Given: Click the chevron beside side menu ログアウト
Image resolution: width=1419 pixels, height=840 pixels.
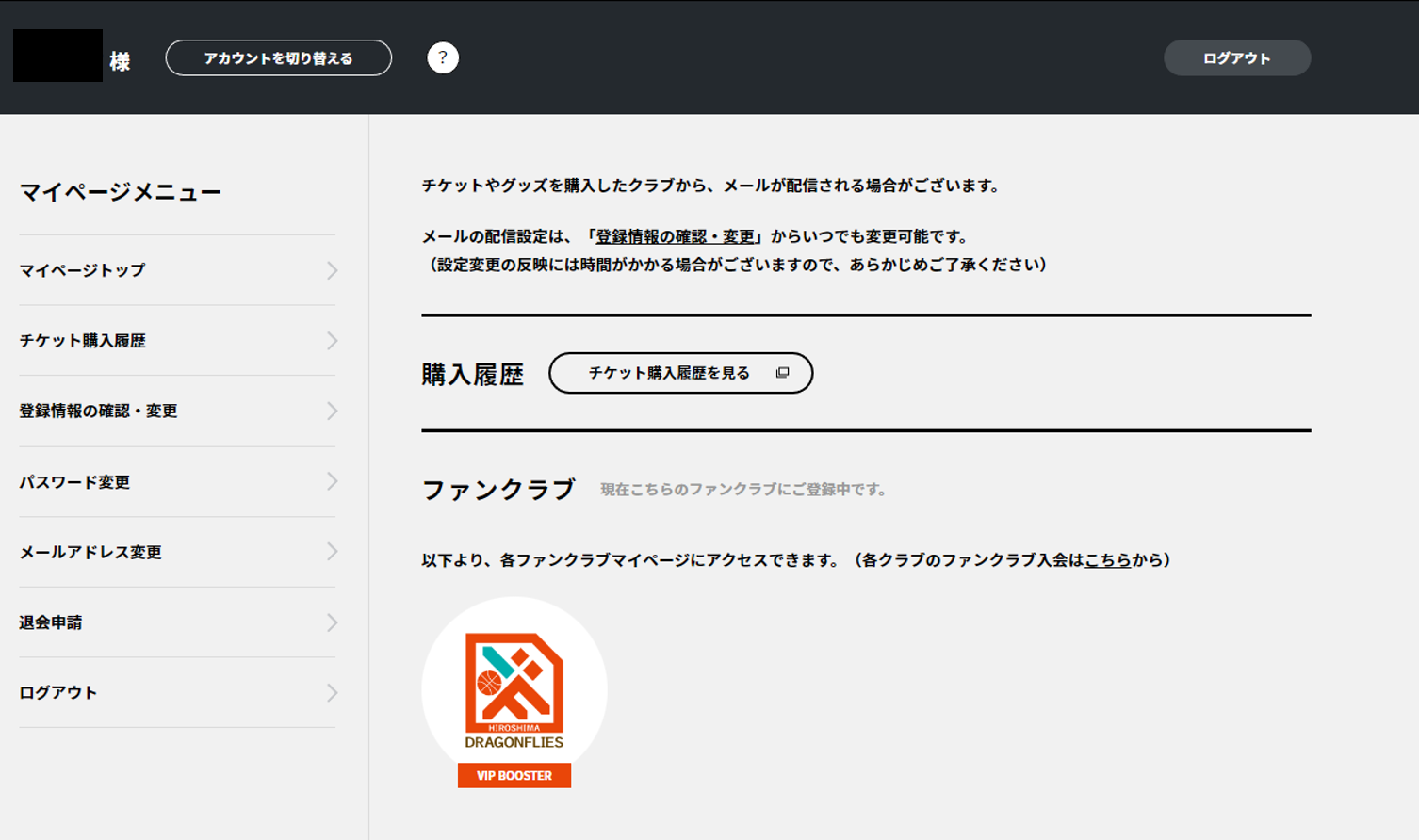Looking at the screenshot, I should tap(333, 693).
